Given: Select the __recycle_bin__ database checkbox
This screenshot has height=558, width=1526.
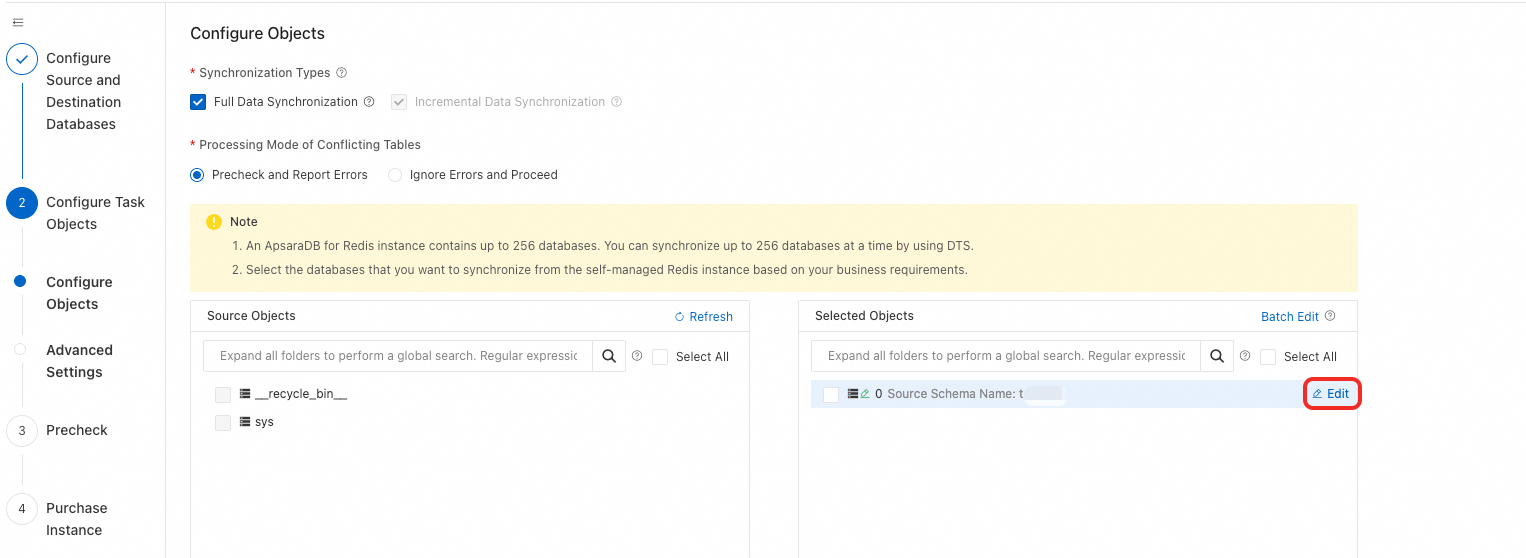Looking at the screenshot, I should pos(223,395).
